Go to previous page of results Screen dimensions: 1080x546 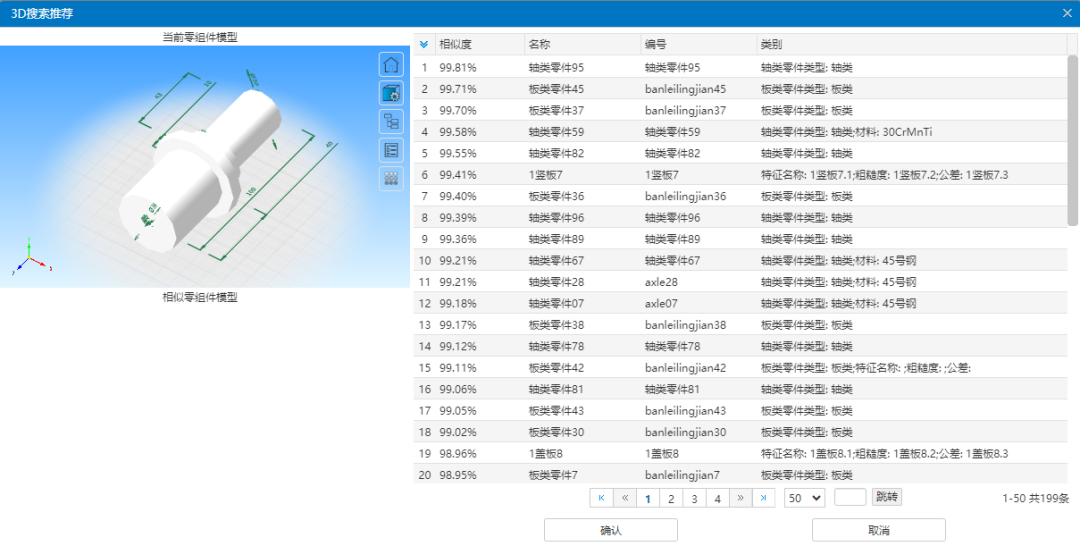(625, 498)
